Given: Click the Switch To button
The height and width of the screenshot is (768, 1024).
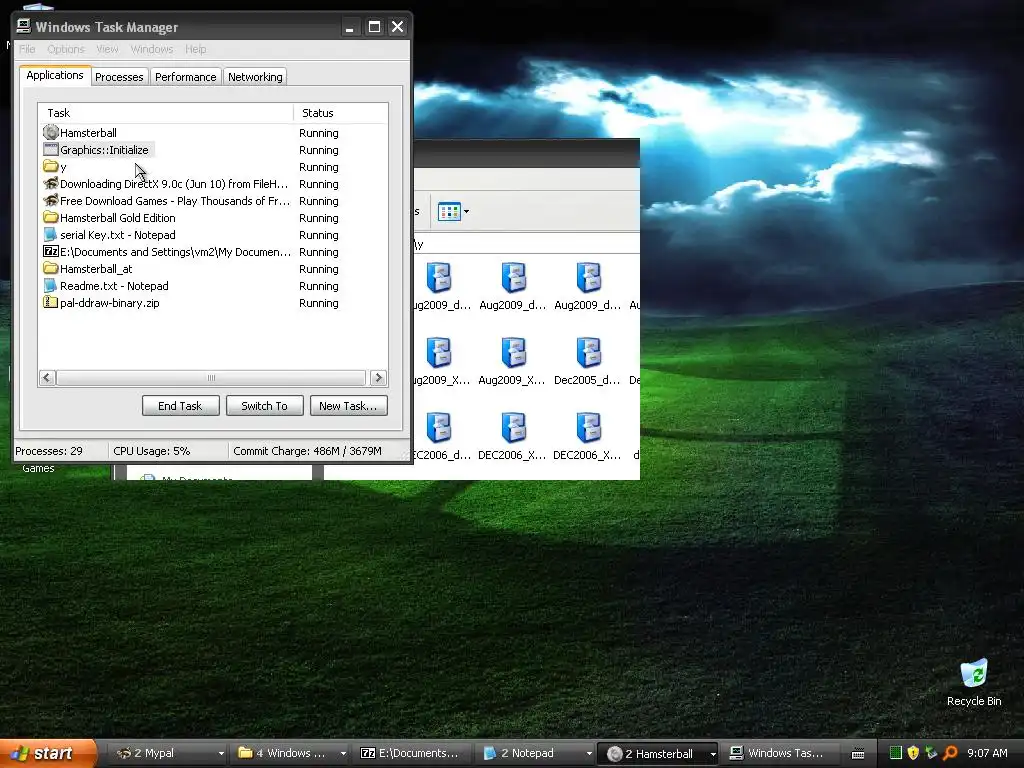Looking at the screenshot, I should pos(264,406).
